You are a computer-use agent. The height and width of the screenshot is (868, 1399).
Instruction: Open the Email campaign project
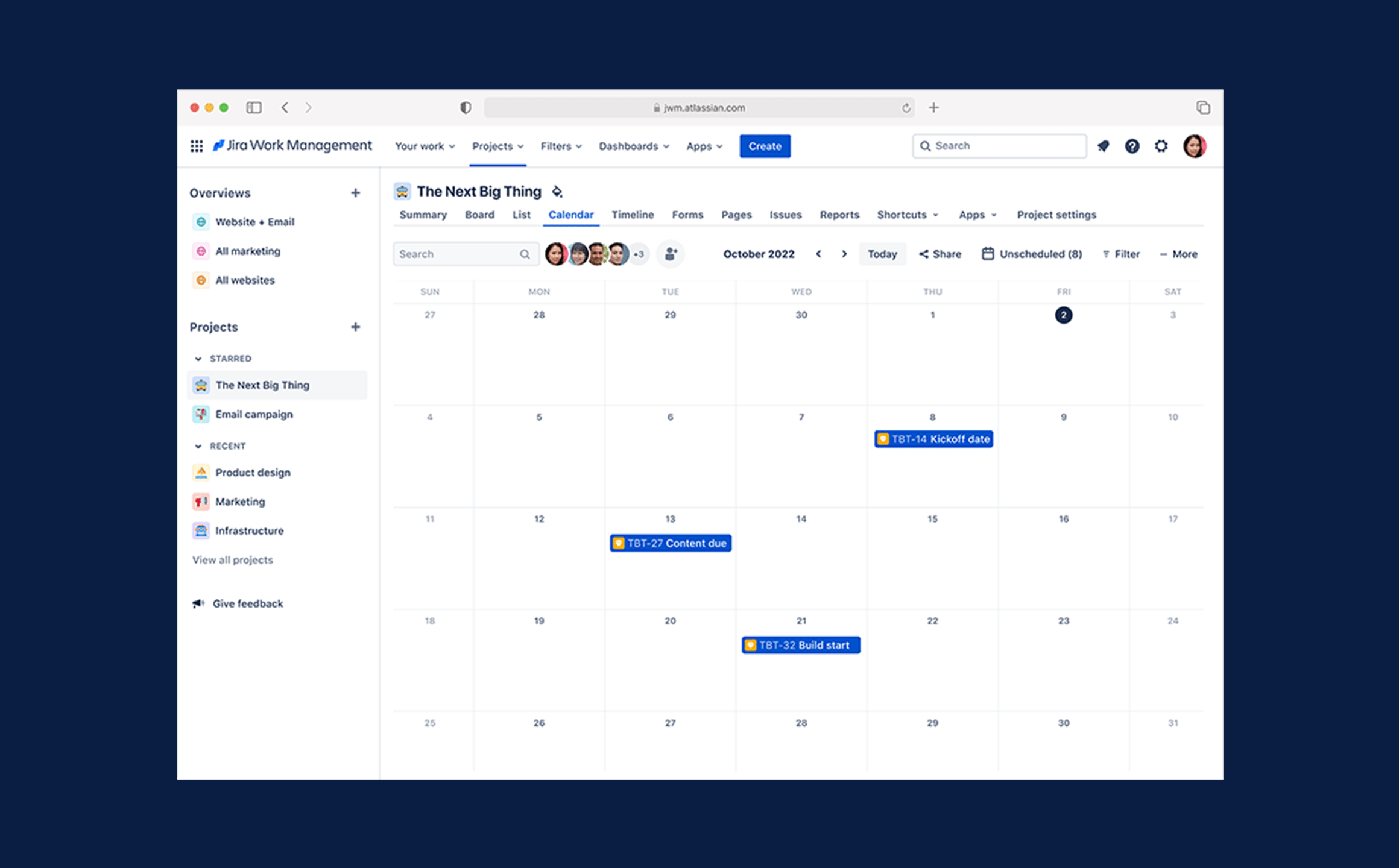277,414
